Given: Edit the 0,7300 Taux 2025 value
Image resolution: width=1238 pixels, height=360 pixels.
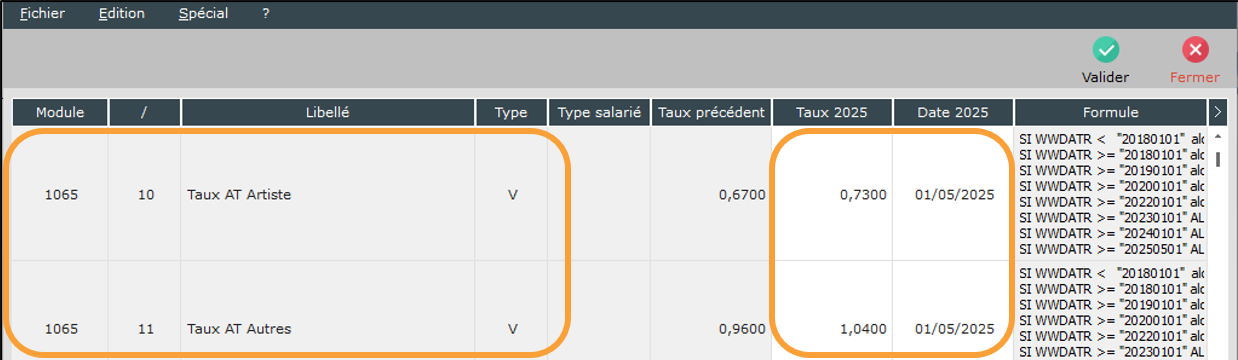Looking at the screenshot, I should click(x=863, y=195).
